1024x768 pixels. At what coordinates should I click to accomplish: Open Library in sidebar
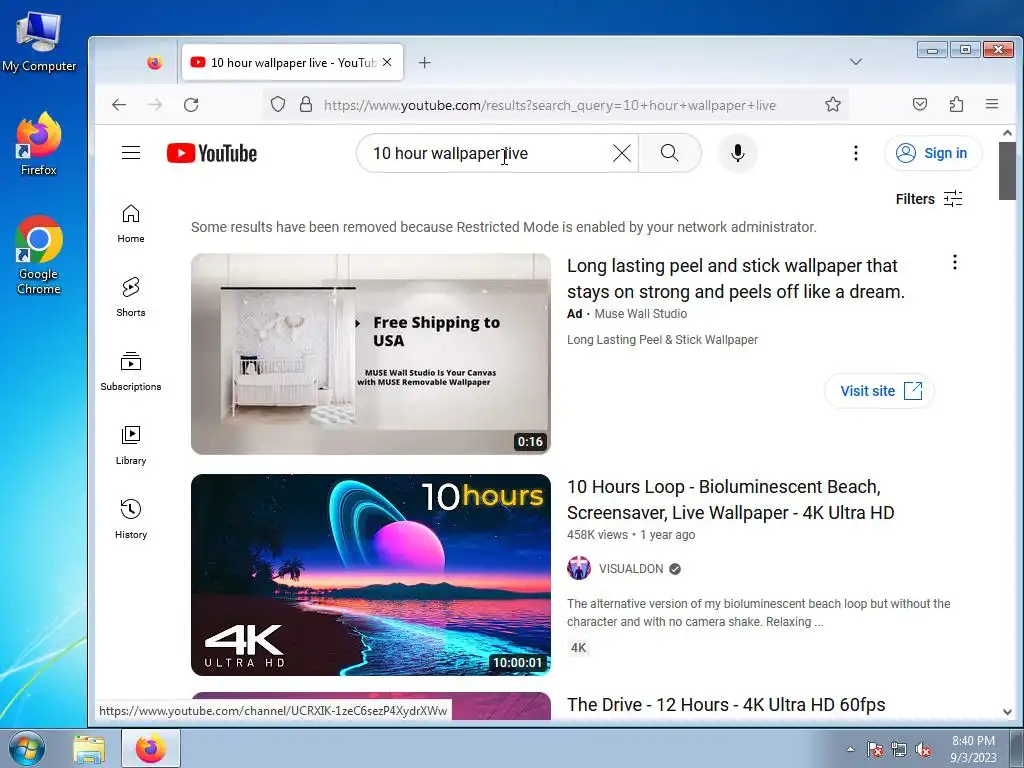tap(131, 445)
